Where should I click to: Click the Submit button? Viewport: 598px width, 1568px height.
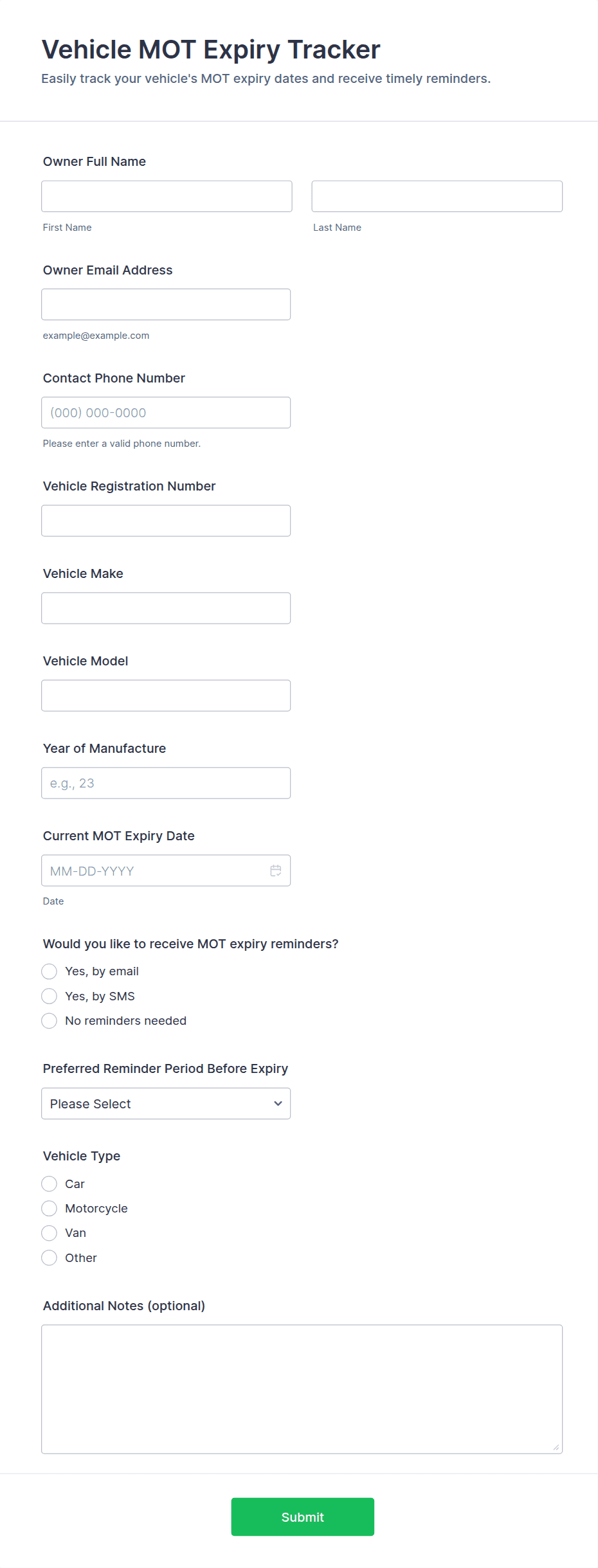302,1517
